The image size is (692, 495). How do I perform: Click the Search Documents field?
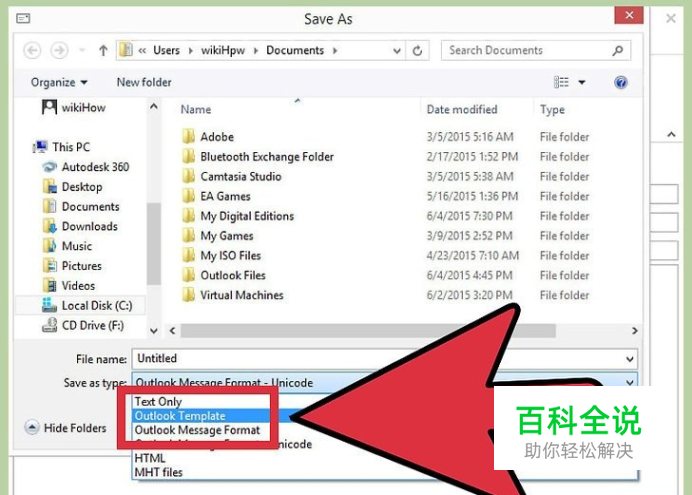click(535, 50)
